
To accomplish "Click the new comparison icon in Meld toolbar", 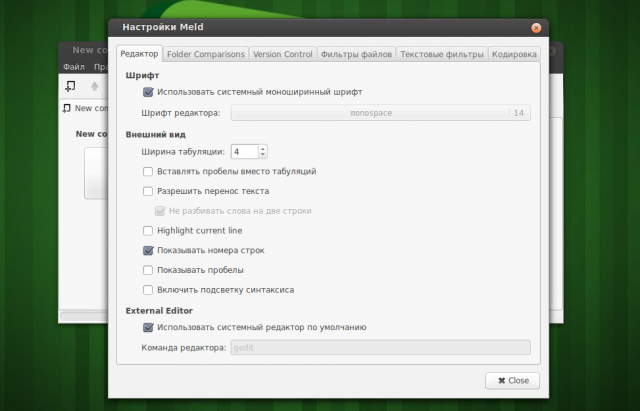I will 70,86.
